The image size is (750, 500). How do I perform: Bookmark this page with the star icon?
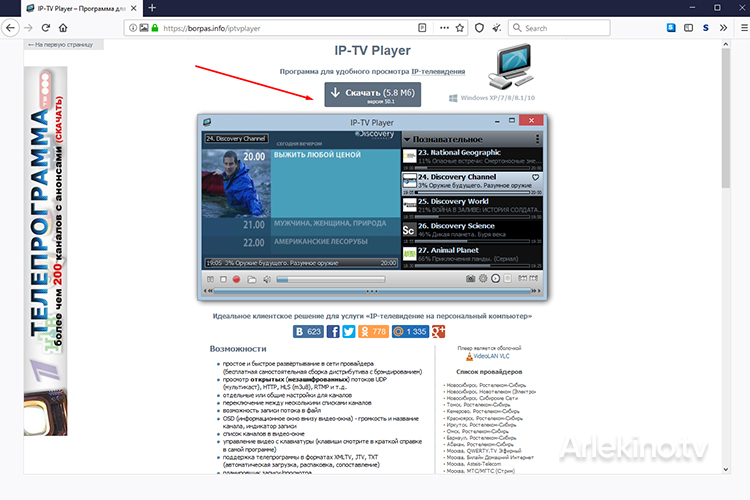tap(460, 28)
